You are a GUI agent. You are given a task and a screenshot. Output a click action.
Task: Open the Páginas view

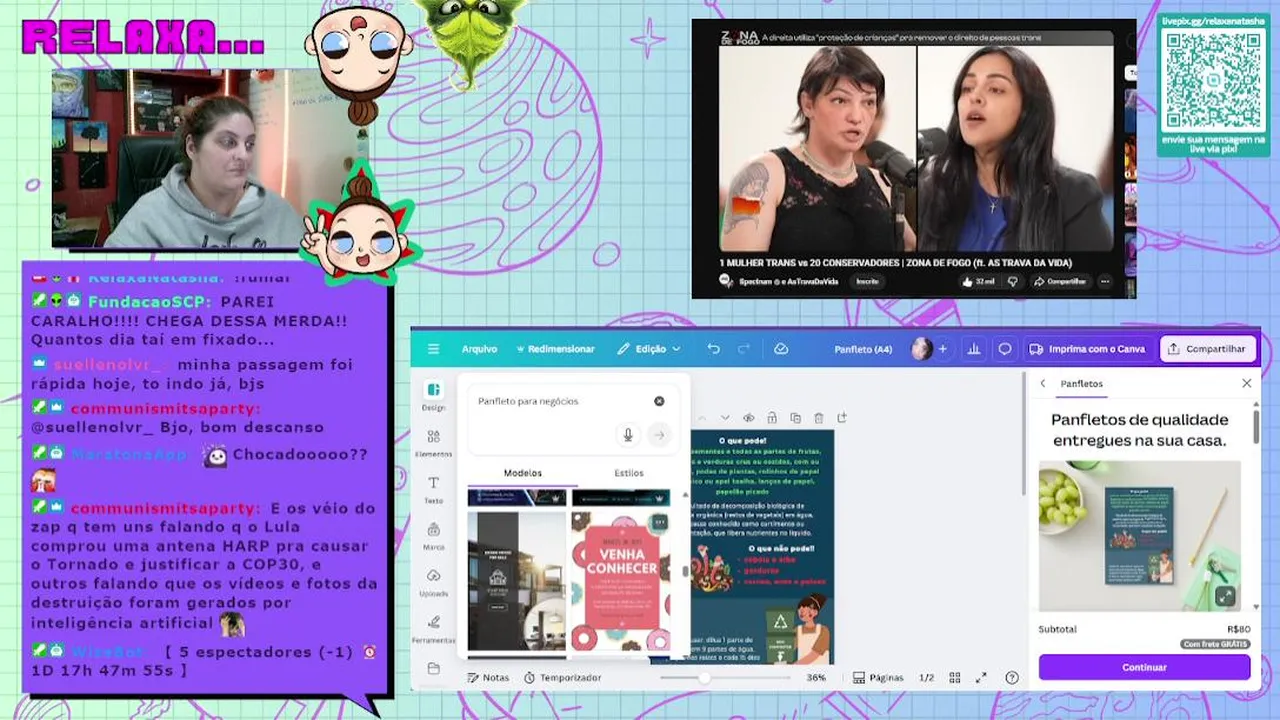pyautogui.click(x=878, y=677)
